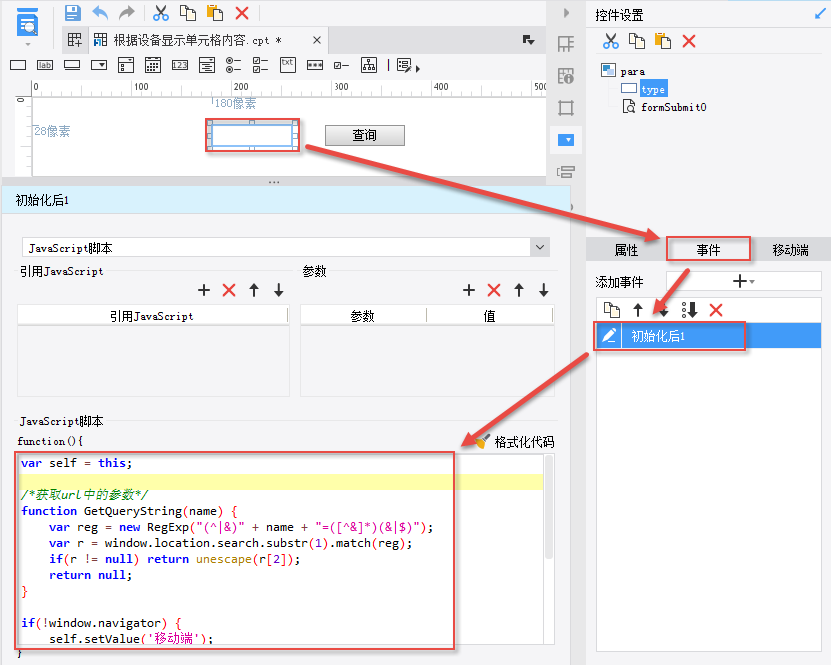Viewport: 831px width, 665px height.
Task: Click the parameter panel edit icon
Action: [404, 65]
